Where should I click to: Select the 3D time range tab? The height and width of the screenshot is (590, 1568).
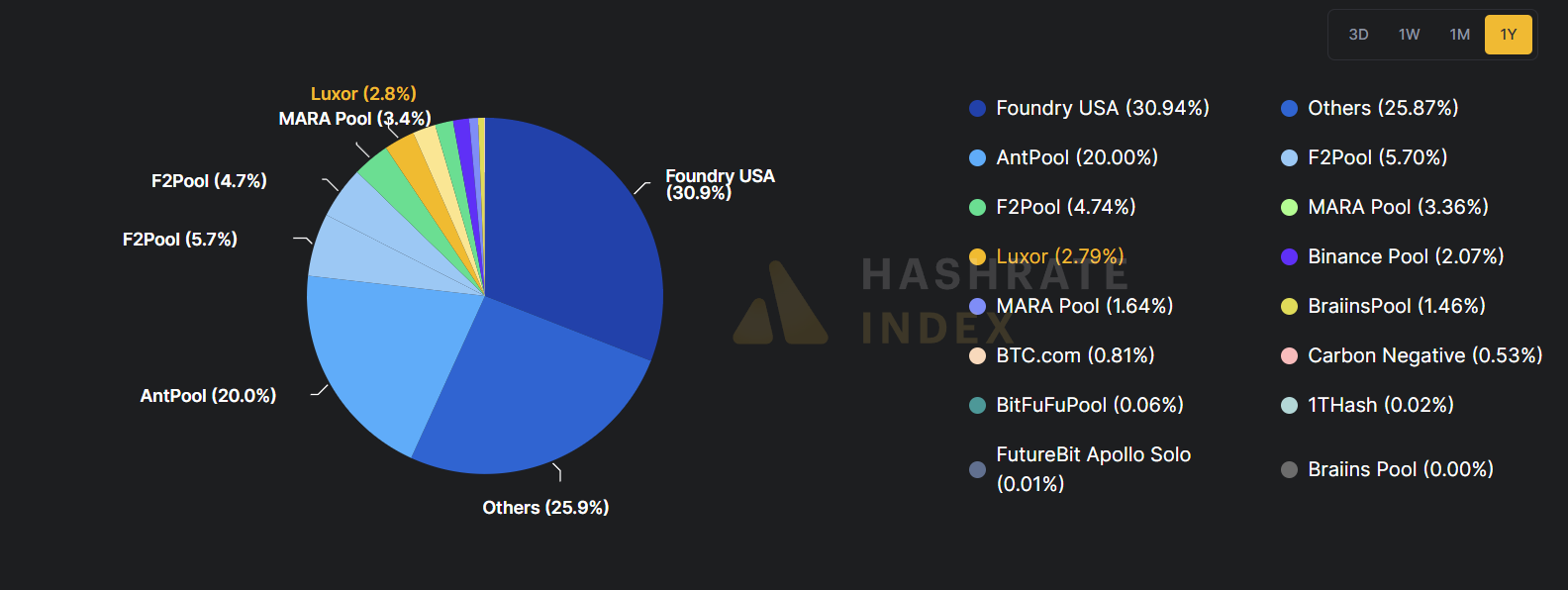click(x=1358, y=35)
